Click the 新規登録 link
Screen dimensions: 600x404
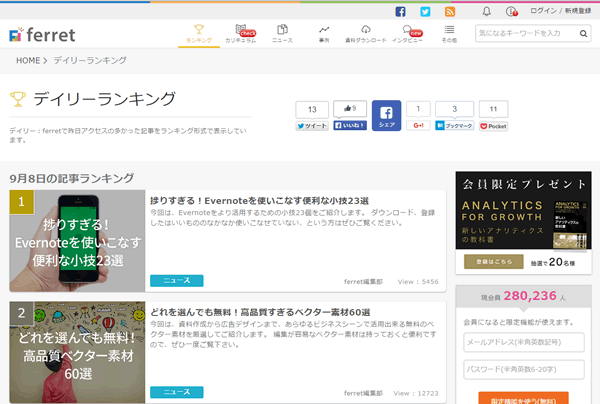tap(578, 11)
